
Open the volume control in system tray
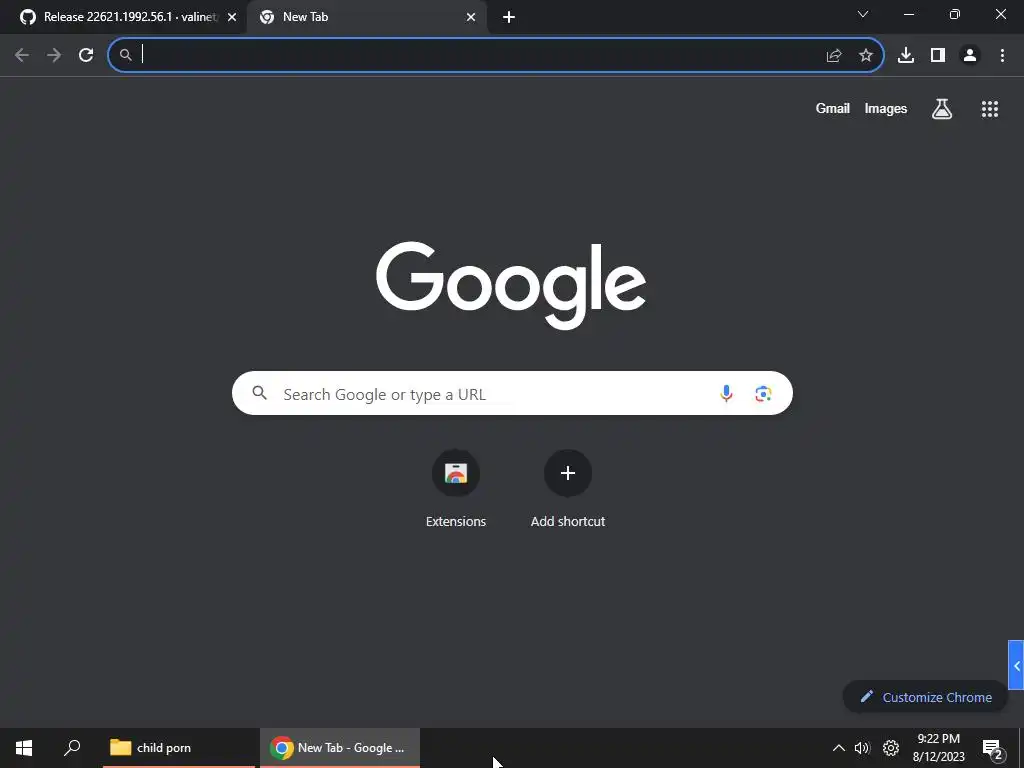tap(862, 748)
